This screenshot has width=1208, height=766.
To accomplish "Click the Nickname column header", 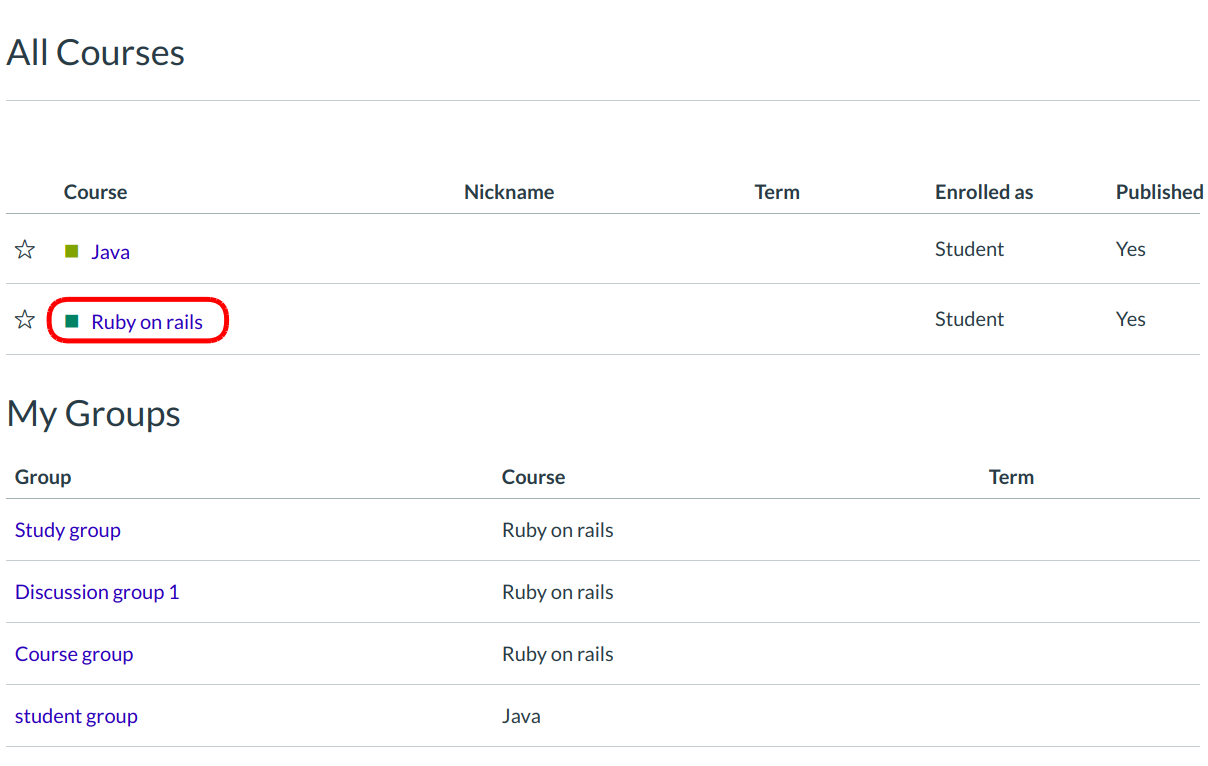I will (x=509, y=192).
